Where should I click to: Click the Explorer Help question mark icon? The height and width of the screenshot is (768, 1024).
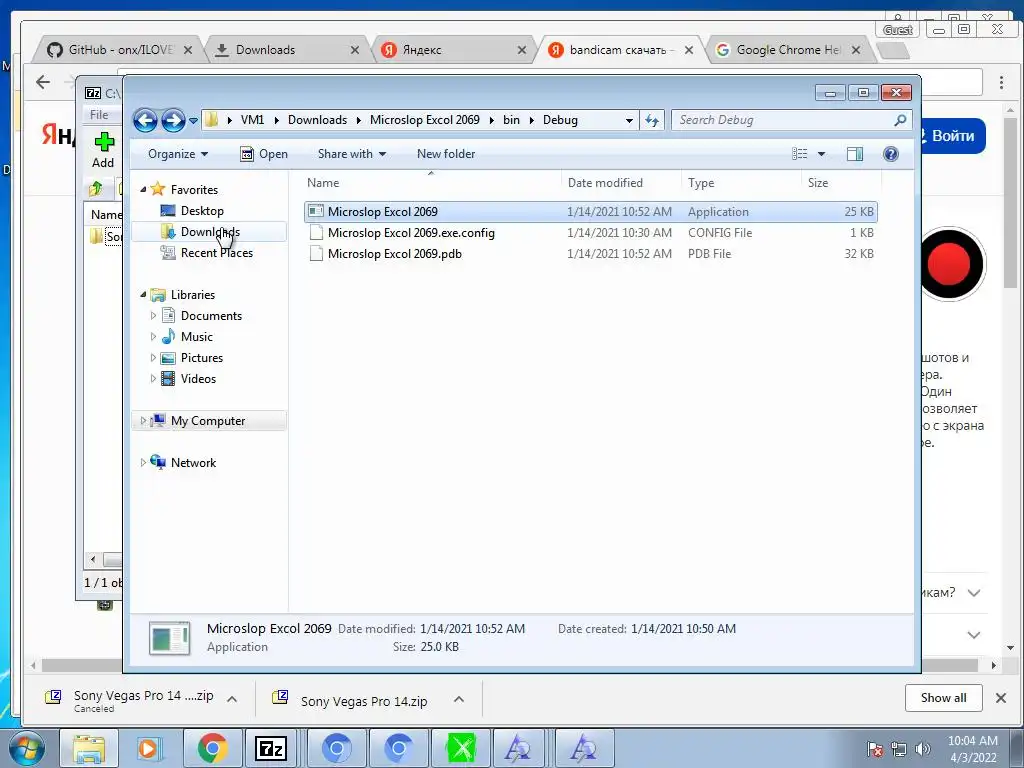click(x=891, y=154)
